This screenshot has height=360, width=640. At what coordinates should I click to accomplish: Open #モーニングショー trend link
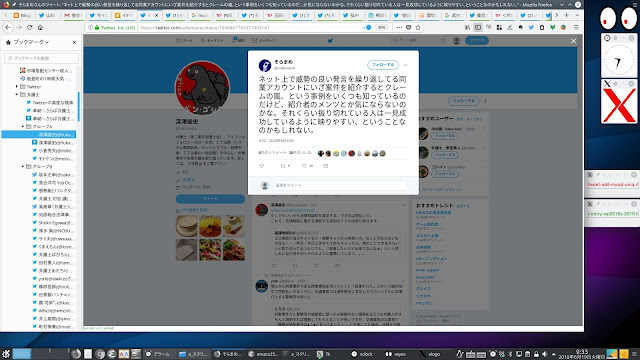click(431, 258)
